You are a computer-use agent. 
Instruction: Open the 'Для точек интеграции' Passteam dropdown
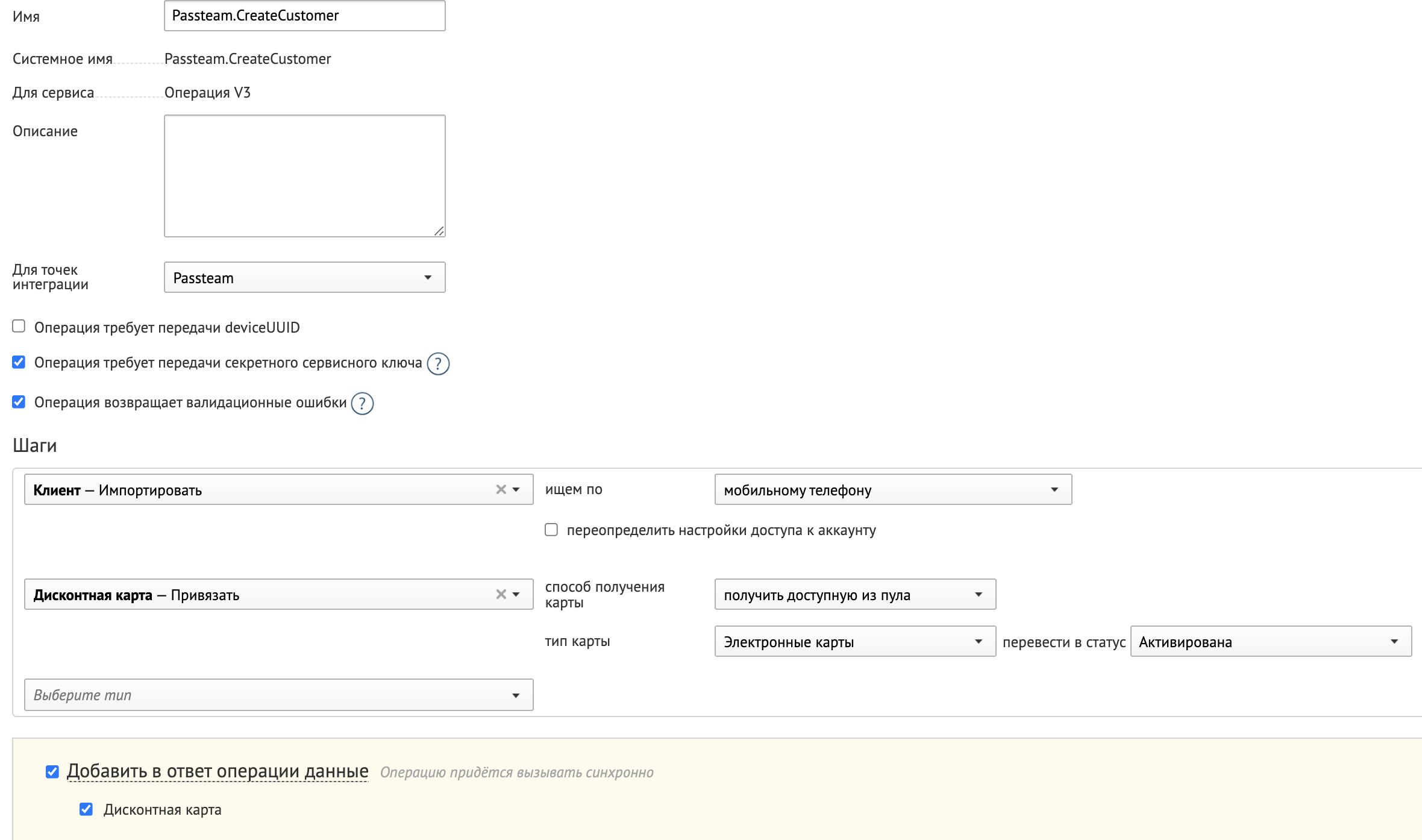click(305, 277)
